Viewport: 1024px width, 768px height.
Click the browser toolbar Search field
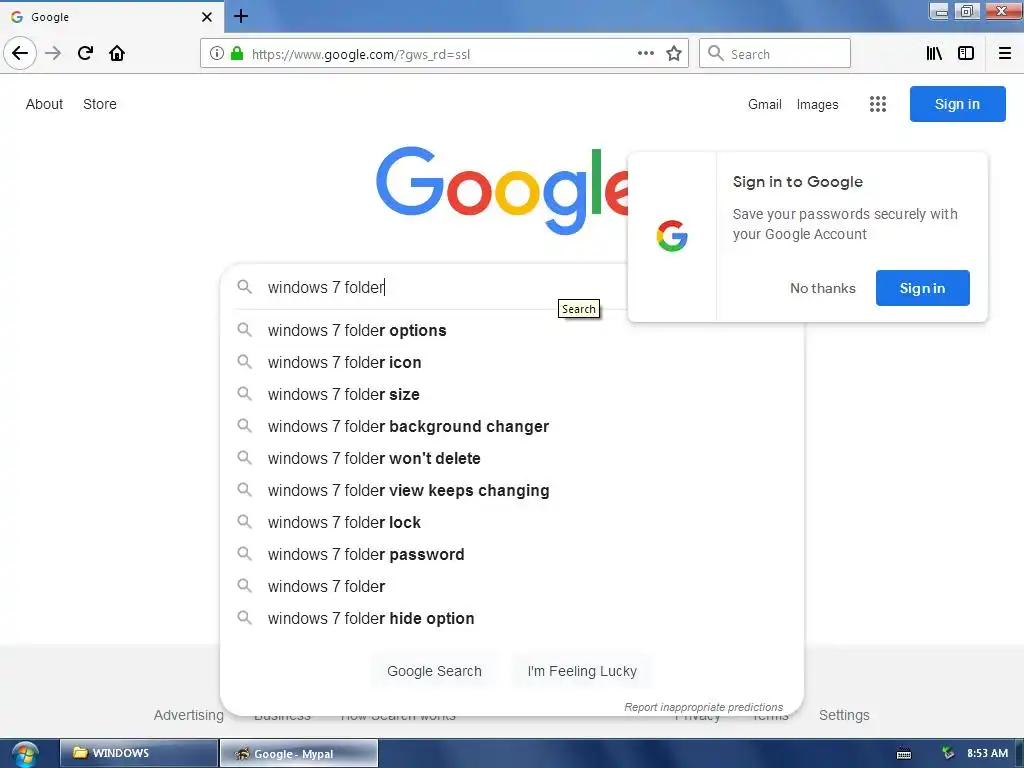775,54
